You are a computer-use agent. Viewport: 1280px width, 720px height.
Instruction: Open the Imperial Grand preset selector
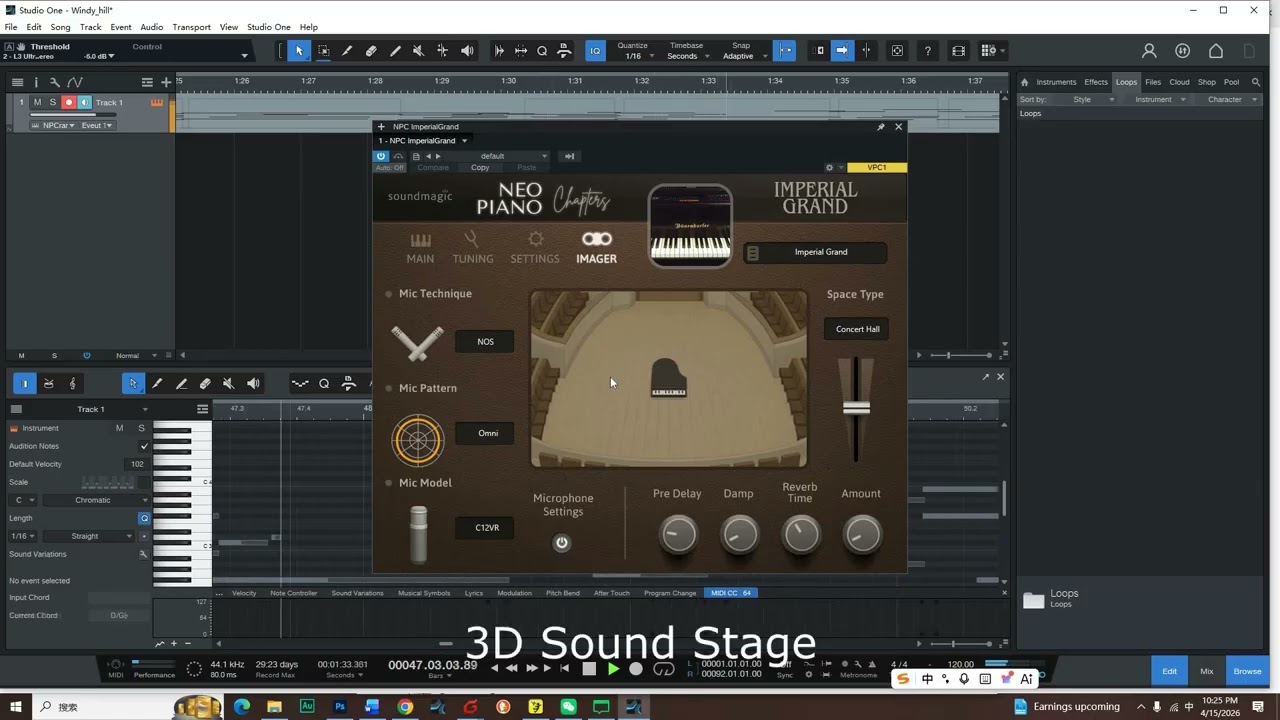pos(815,252)
